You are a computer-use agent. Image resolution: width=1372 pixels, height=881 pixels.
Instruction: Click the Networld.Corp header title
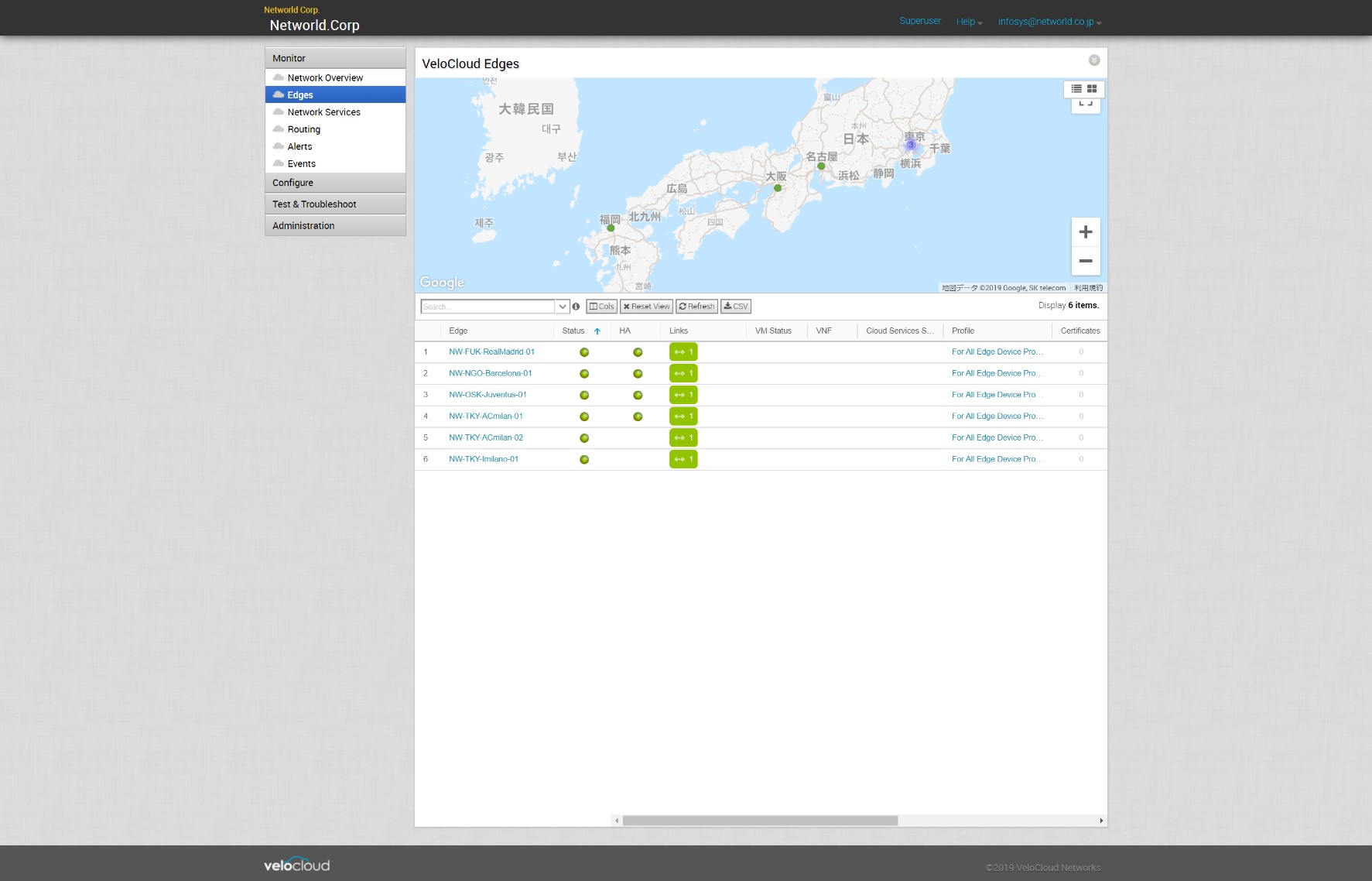pyautogui.click(x=314, y=26)
